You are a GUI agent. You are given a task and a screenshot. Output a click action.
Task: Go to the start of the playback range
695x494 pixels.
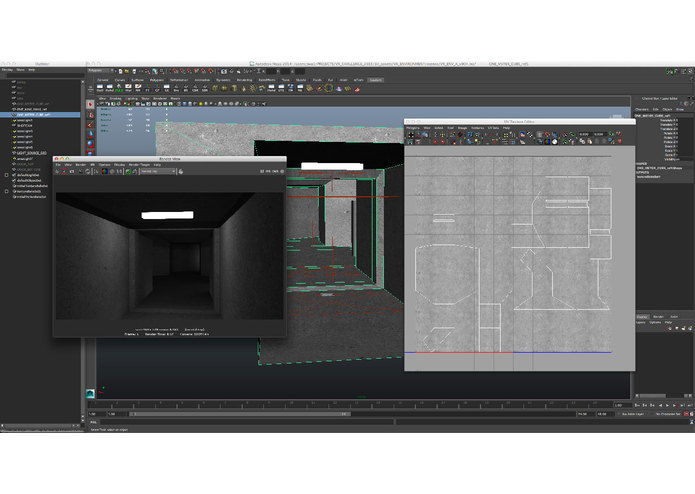point(637,405)
